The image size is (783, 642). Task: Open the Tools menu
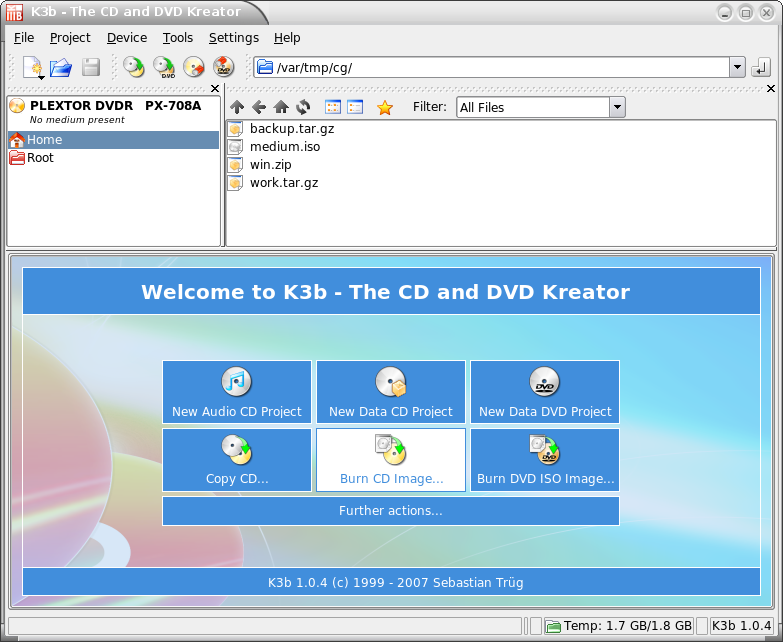coord(178,38)
